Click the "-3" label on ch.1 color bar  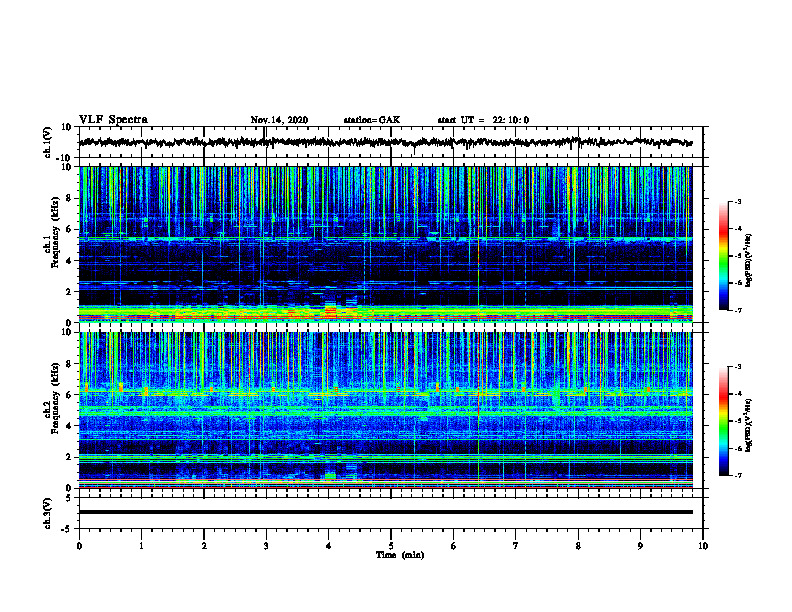click(x=737, y=202)
